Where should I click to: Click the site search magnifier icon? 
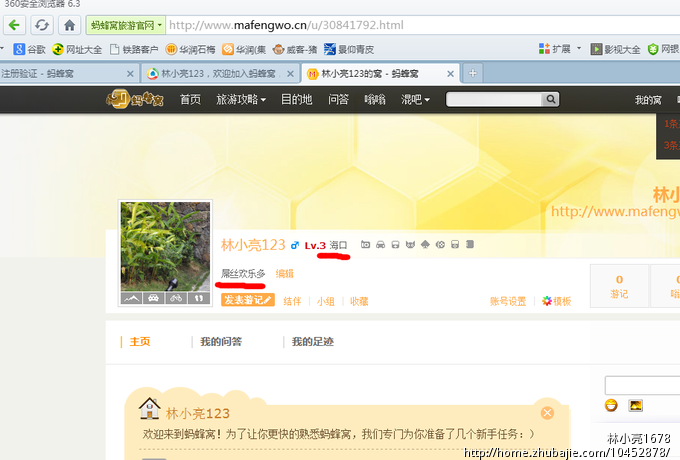click(x=550, y=99)
